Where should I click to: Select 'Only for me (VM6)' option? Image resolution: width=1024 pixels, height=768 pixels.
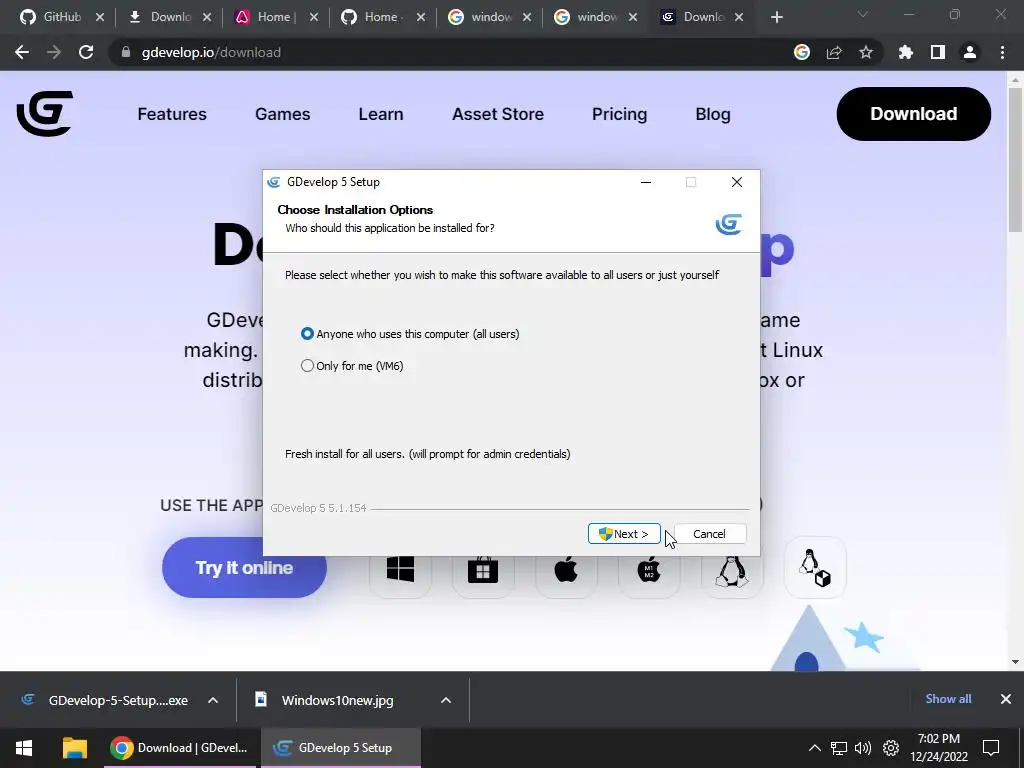pyautogui.click(x=352, y=366)
